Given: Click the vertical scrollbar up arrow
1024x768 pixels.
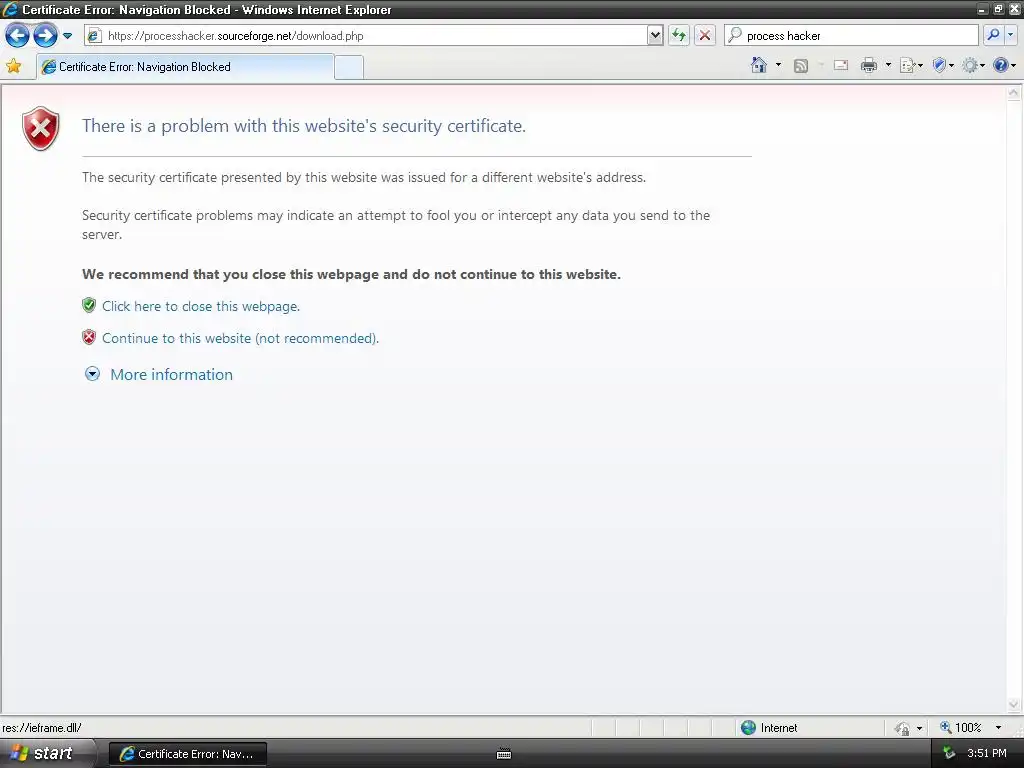Looking at the screenshot, I should [x=1014, y=93].
